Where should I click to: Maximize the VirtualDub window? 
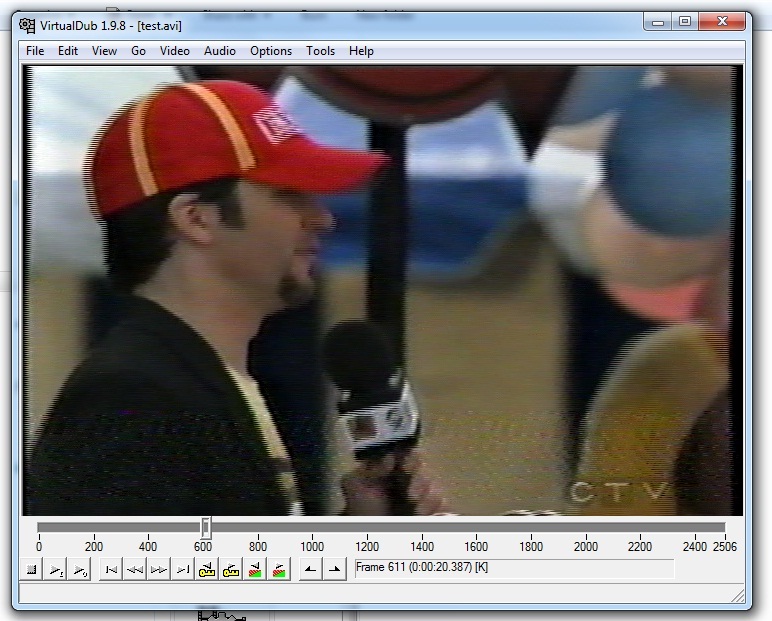tap(685, 22)
